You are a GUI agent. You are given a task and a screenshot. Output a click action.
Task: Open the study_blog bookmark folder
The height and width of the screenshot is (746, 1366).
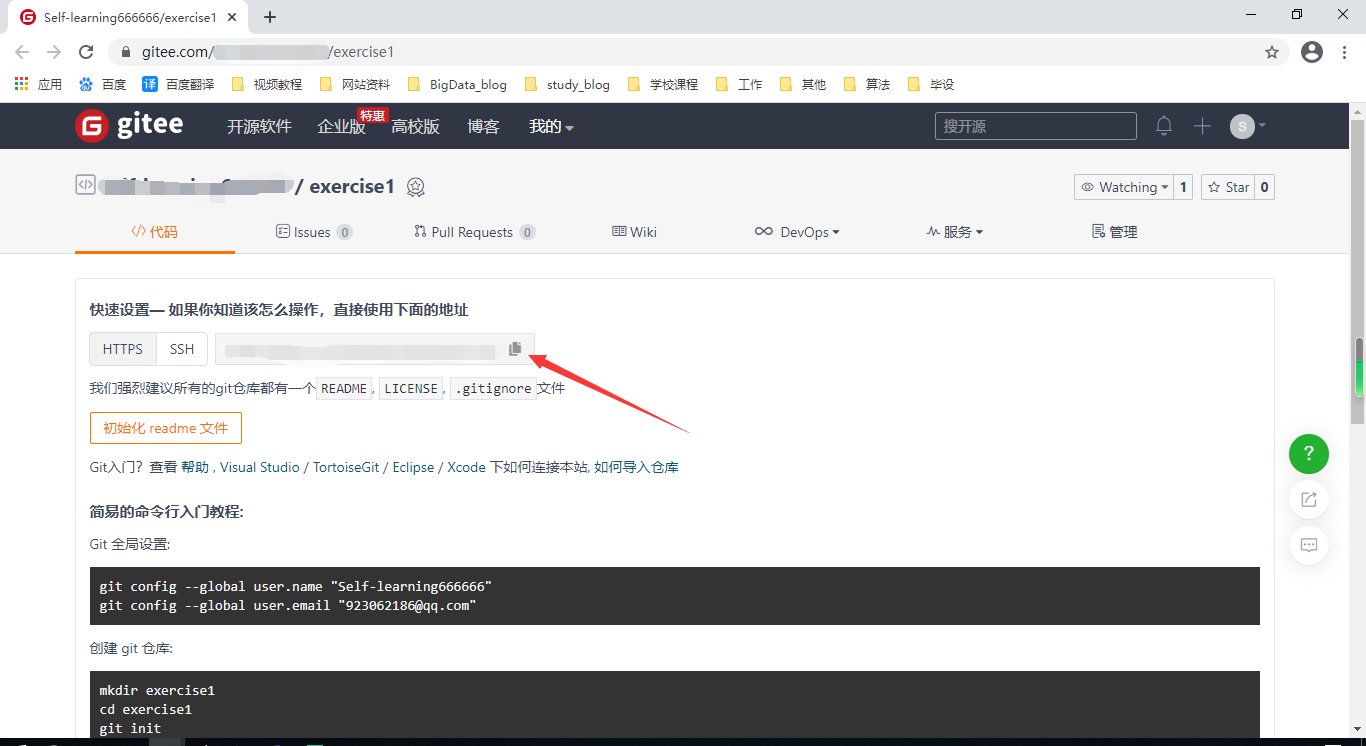point(566,85)
